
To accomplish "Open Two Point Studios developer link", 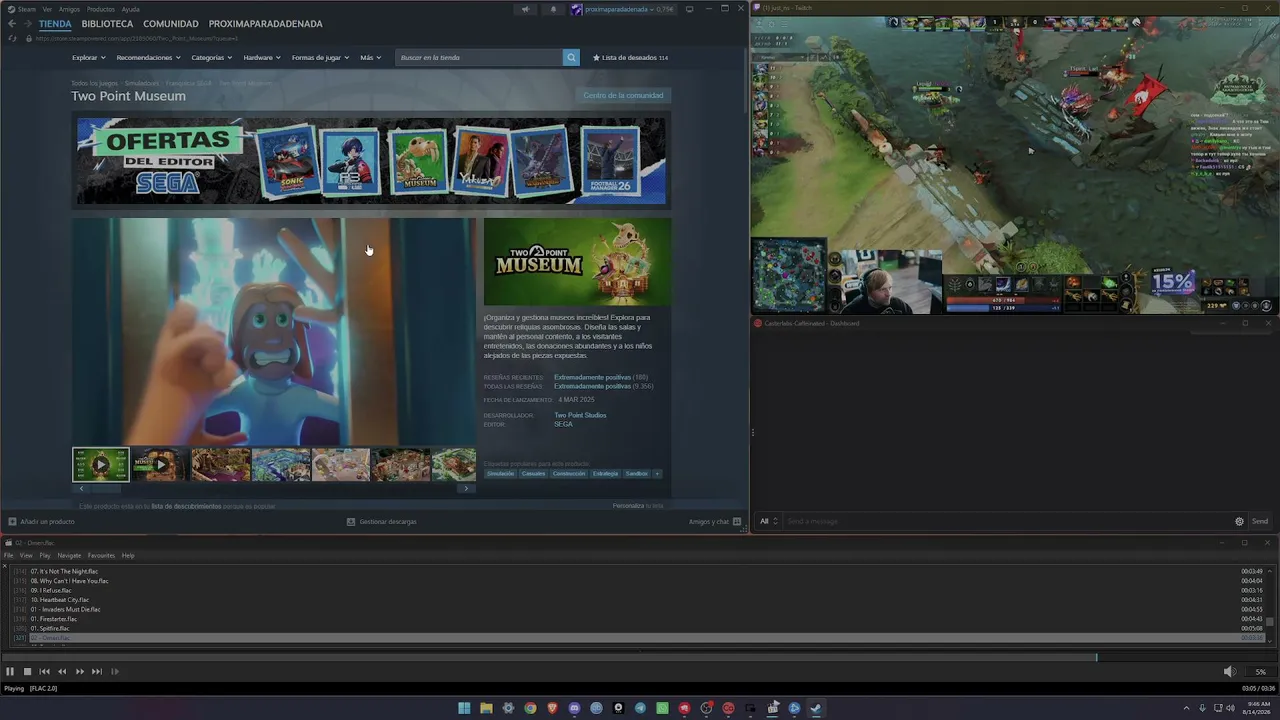I will pos(580,415).
